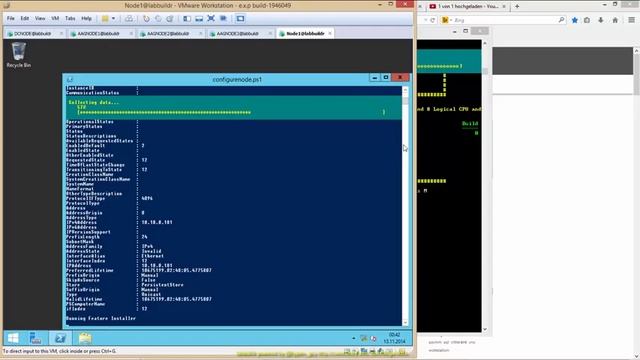The height and width of the screenshot is (360, 640).
Task: Click the PowerShell scrollbar up arrow
Action: (405, 89)
